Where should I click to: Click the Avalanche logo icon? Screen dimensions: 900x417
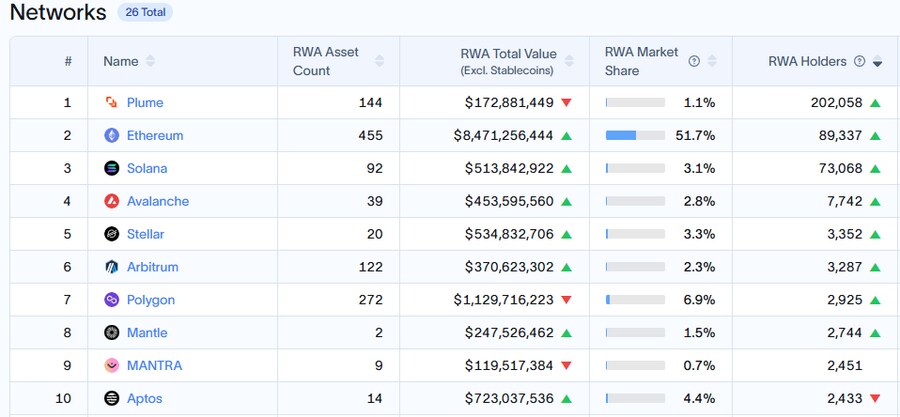(111, 201)
